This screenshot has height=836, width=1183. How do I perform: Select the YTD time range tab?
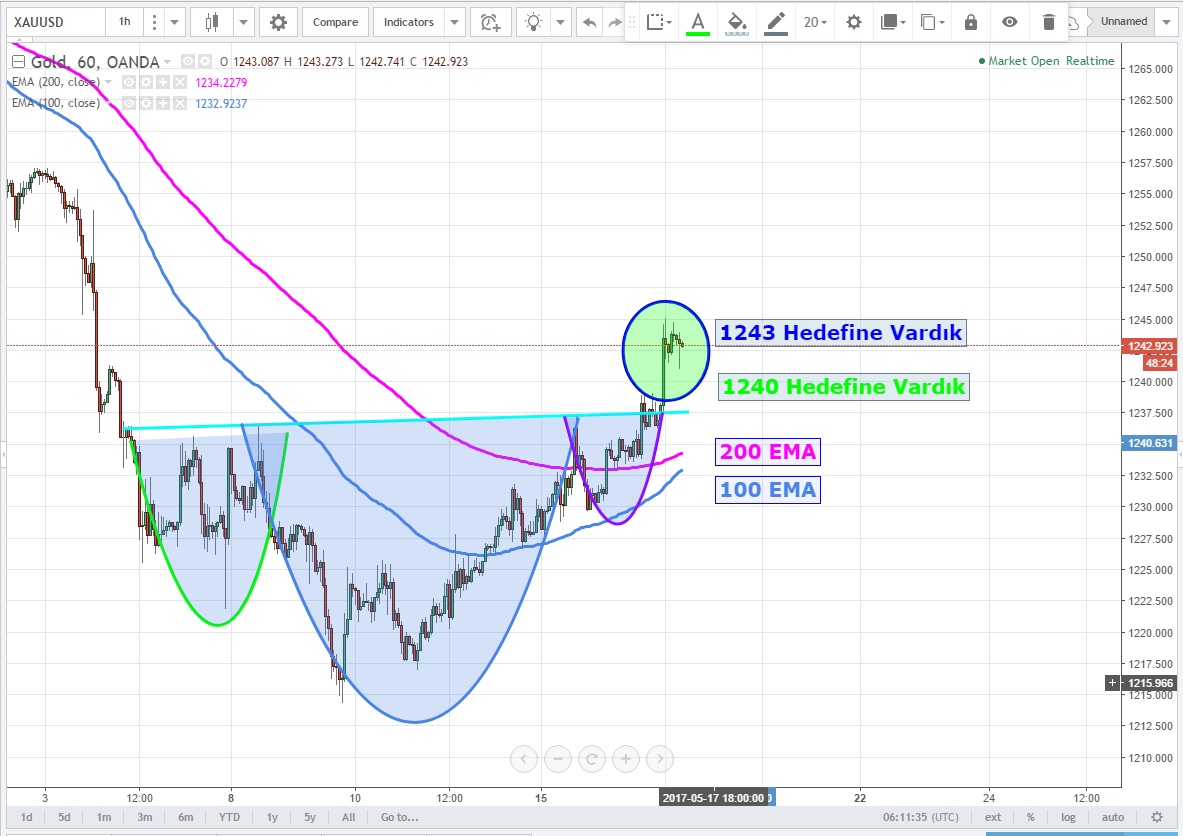[229, 817]
